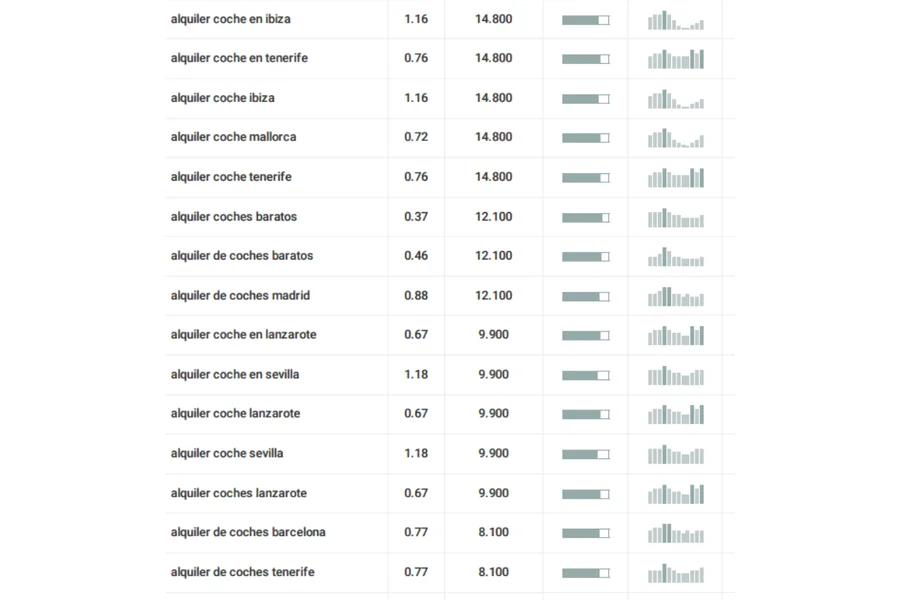Open trend graph for alquiler coche sevilla
The image size is (900, 600).
675,455
